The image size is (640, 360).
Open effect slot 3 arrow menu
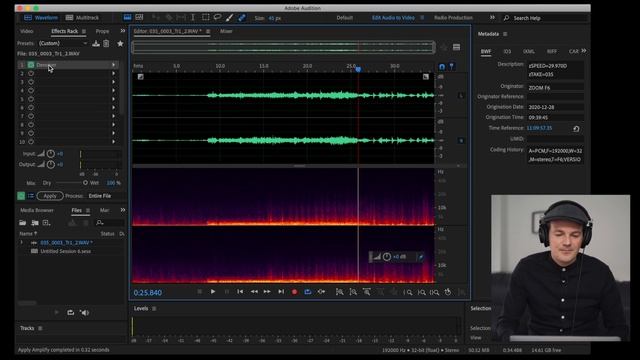[113, 82]
